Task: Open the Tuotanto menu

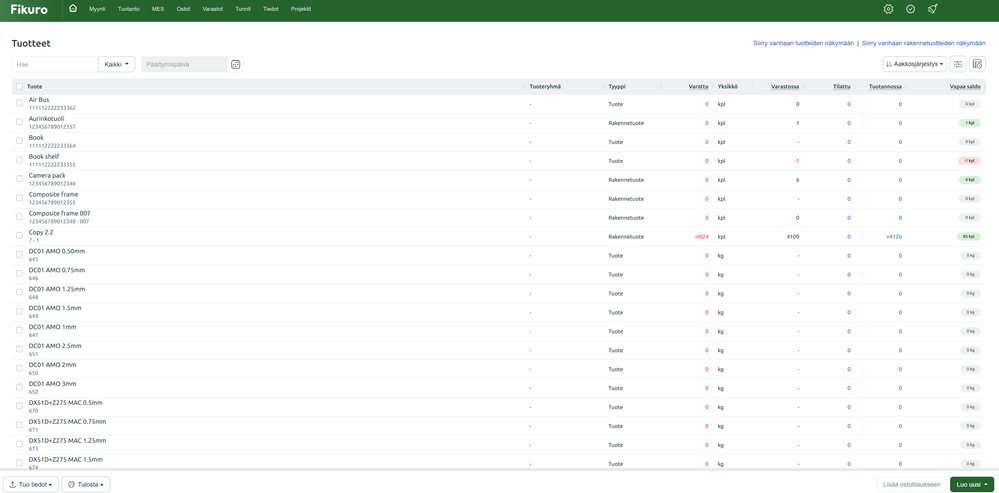Action: coord(129,9)
